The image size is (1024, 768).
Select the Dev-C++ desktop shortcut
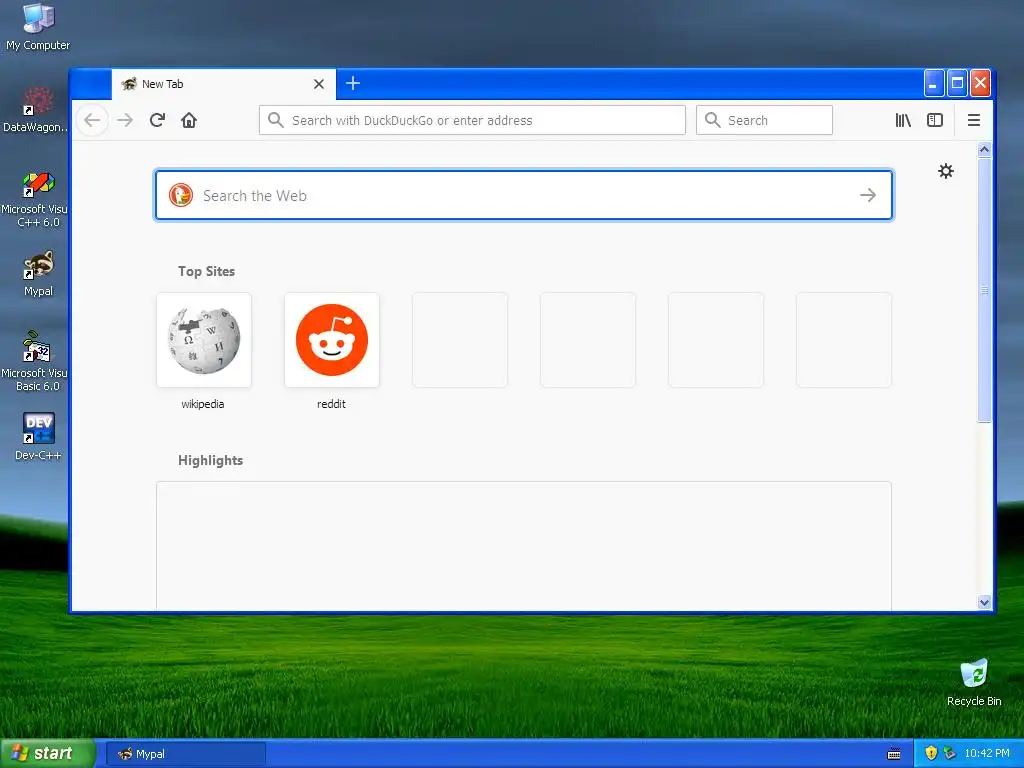[38, 436]
